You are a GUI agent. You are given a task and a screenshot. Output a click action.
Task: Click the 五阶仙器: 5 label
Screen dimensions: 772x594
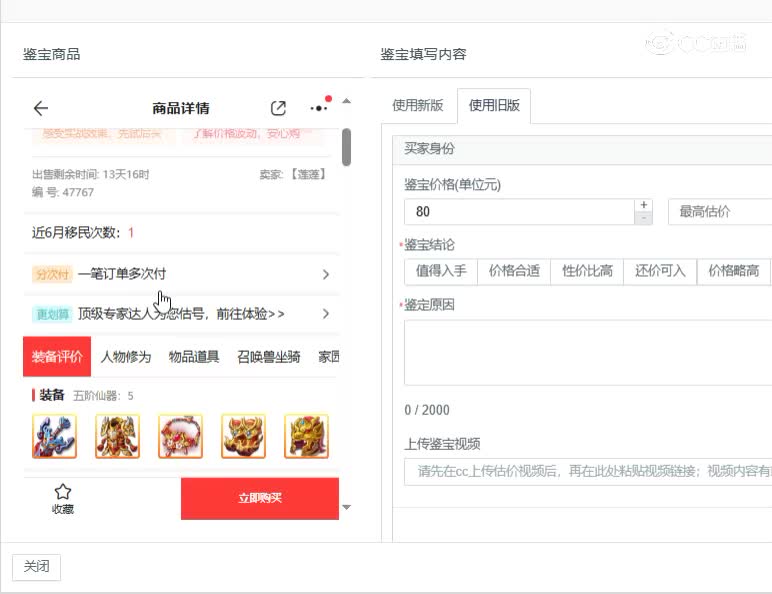pyautogui.click(x=103, y=396)
